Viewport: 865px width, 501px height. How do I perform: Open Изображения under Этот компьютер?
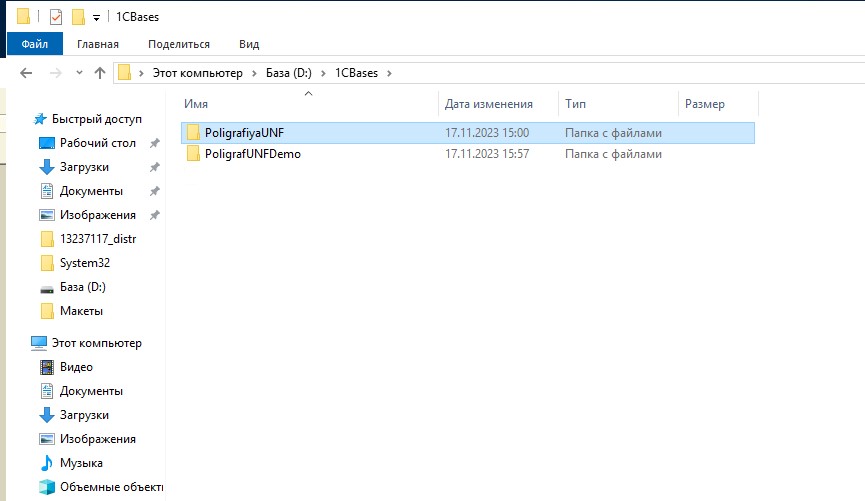tap(98, 439)
